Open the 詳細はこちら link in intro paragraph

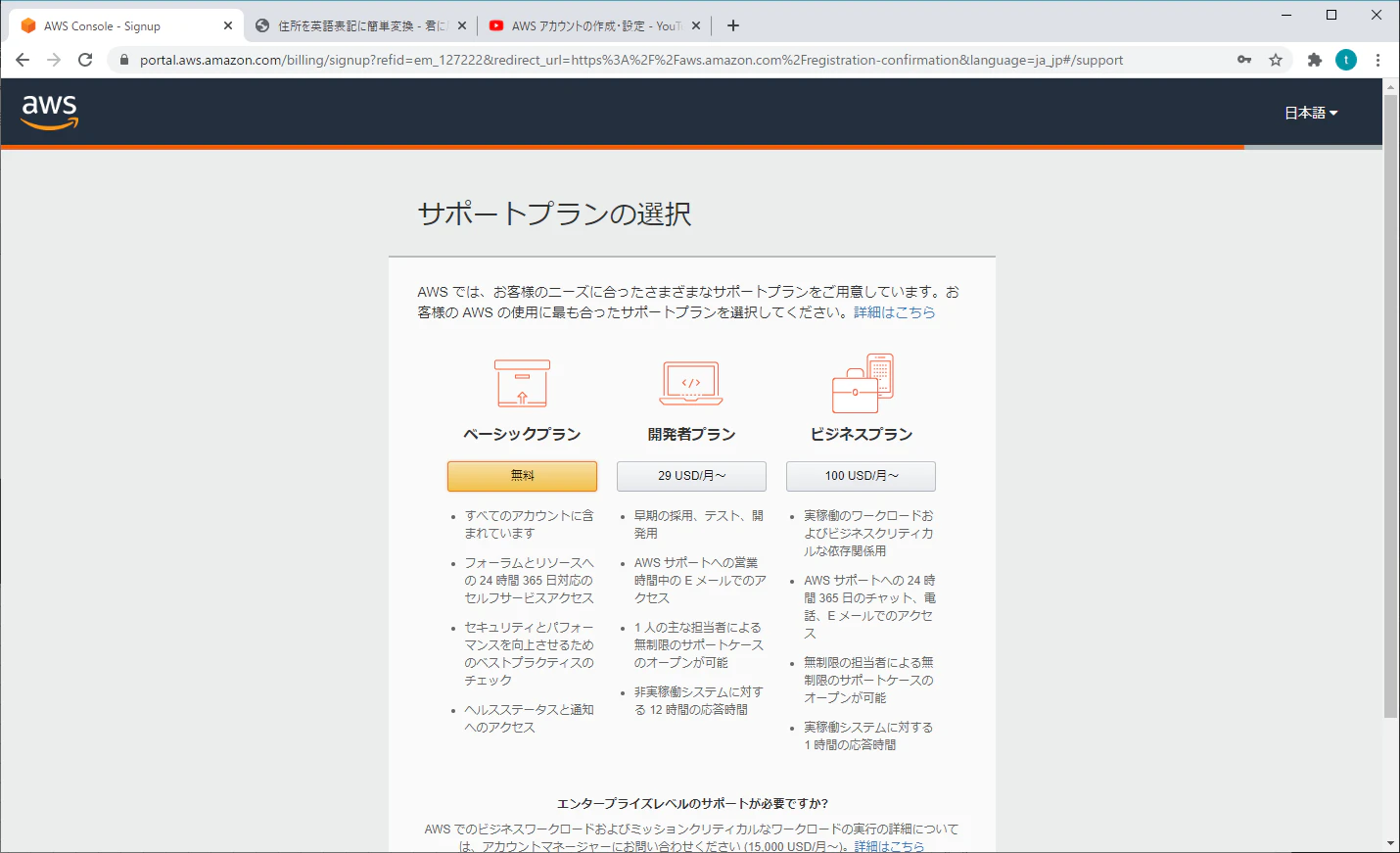(x=894, y=312)
